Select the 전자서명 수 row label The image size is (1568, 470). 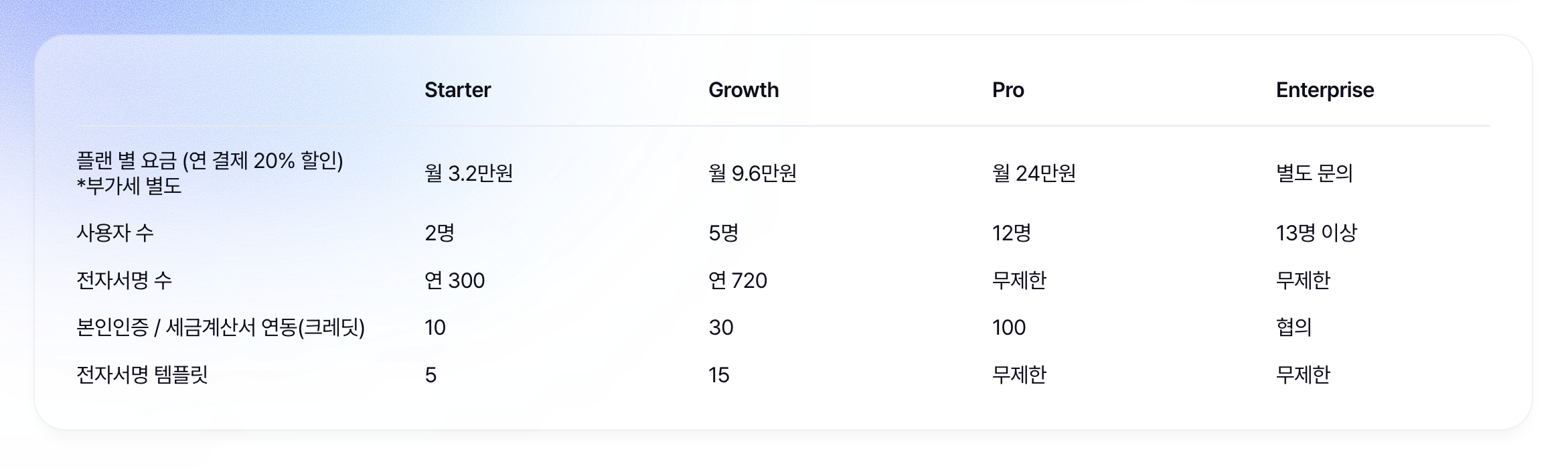(125, 280)
